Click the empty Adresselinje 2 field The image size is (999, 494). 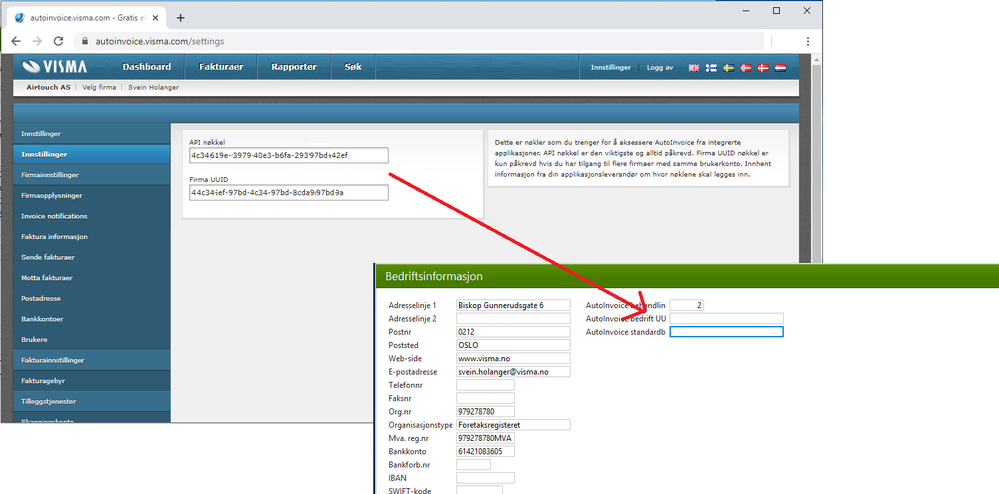(513, 319)
